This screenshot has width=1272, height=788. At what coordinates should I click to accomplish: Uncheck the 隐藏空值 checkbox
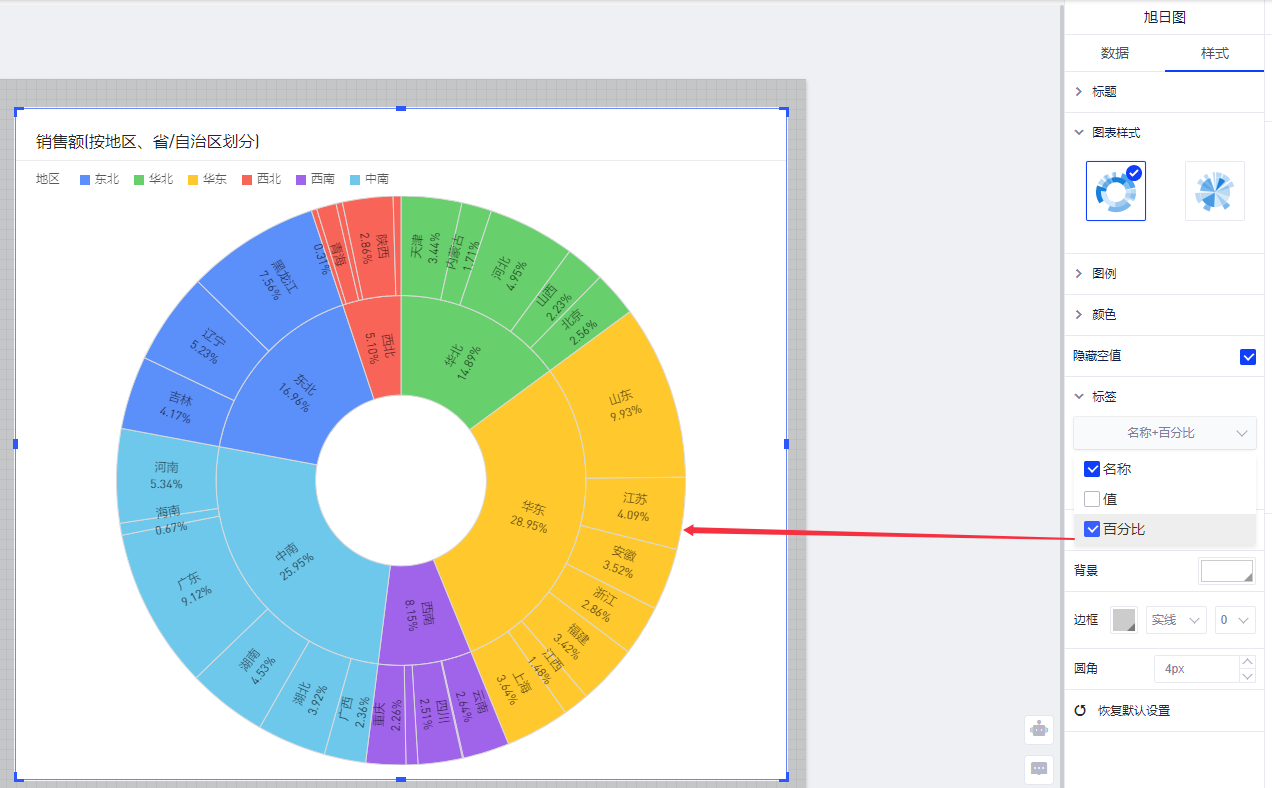[x=1247, y=356]
